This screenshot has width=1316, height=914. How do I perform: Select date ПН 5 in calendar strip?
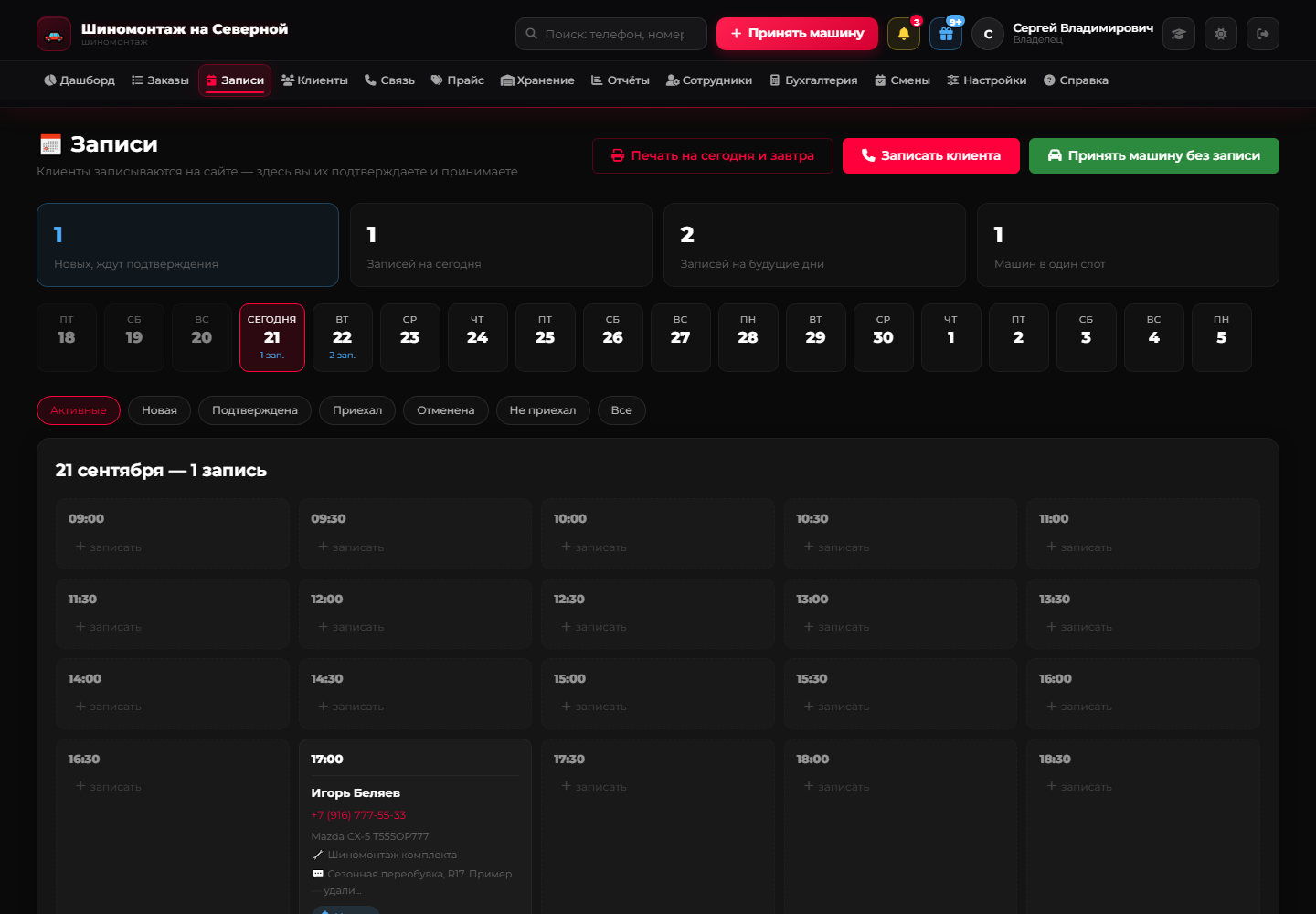(1222, 337)
